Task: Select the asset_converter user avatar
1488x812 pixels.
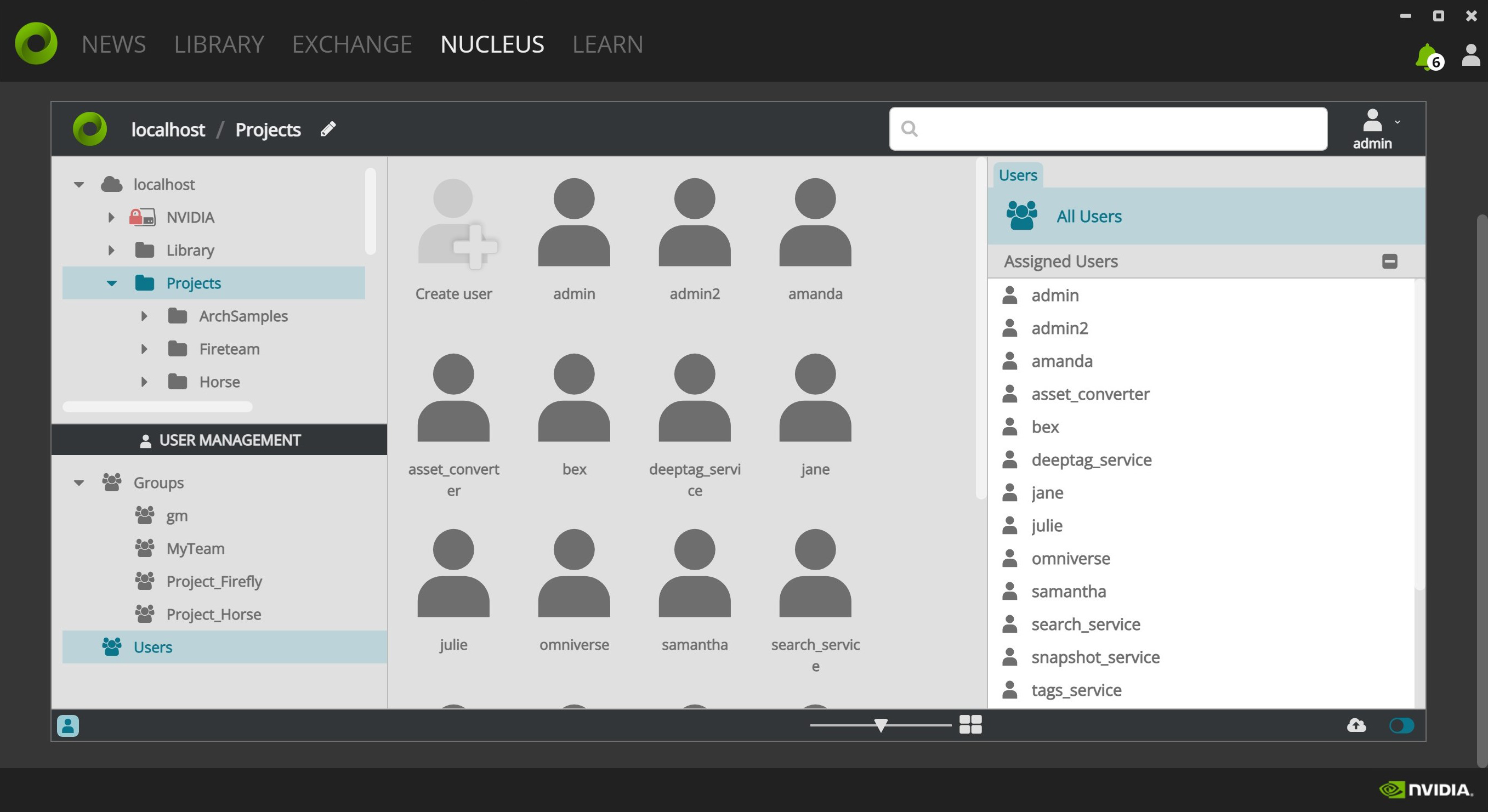Action: tap(453, 398)
